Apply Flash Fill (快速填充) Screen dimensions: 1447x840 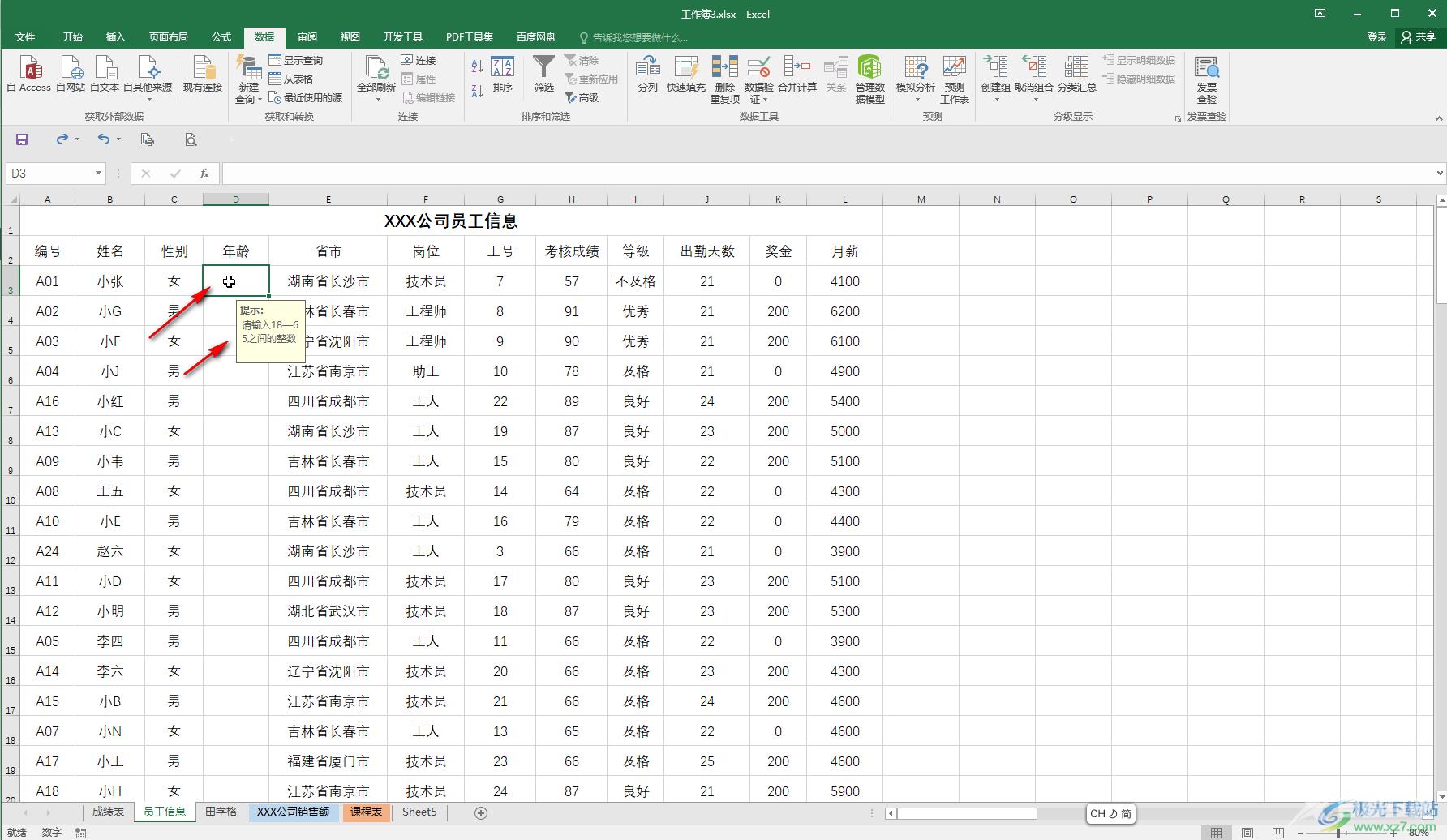click(685, 74)
